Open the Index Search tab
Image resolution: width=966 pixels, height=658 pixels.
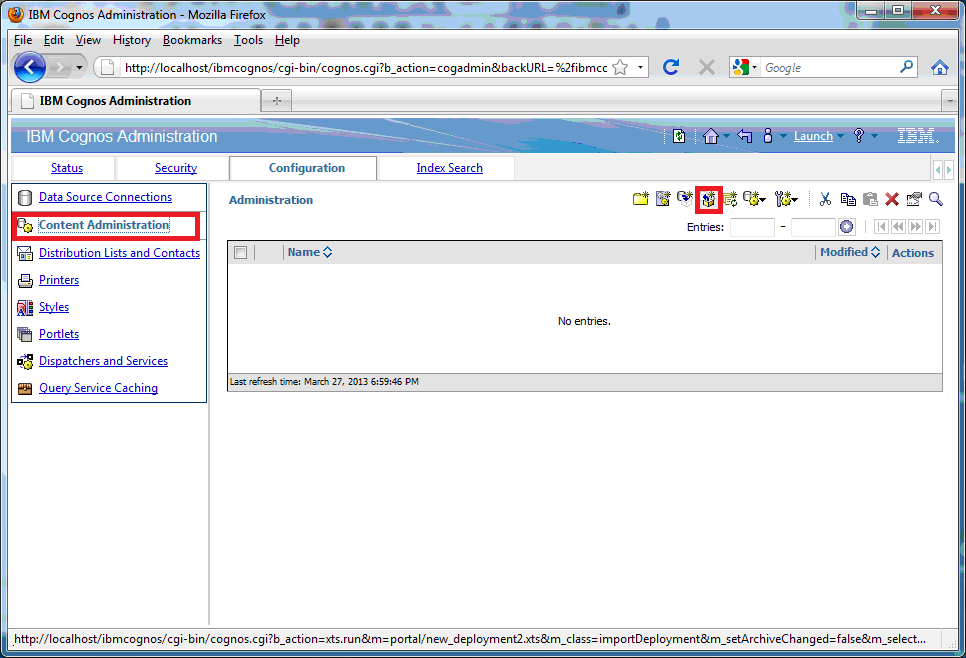(449, 168)
